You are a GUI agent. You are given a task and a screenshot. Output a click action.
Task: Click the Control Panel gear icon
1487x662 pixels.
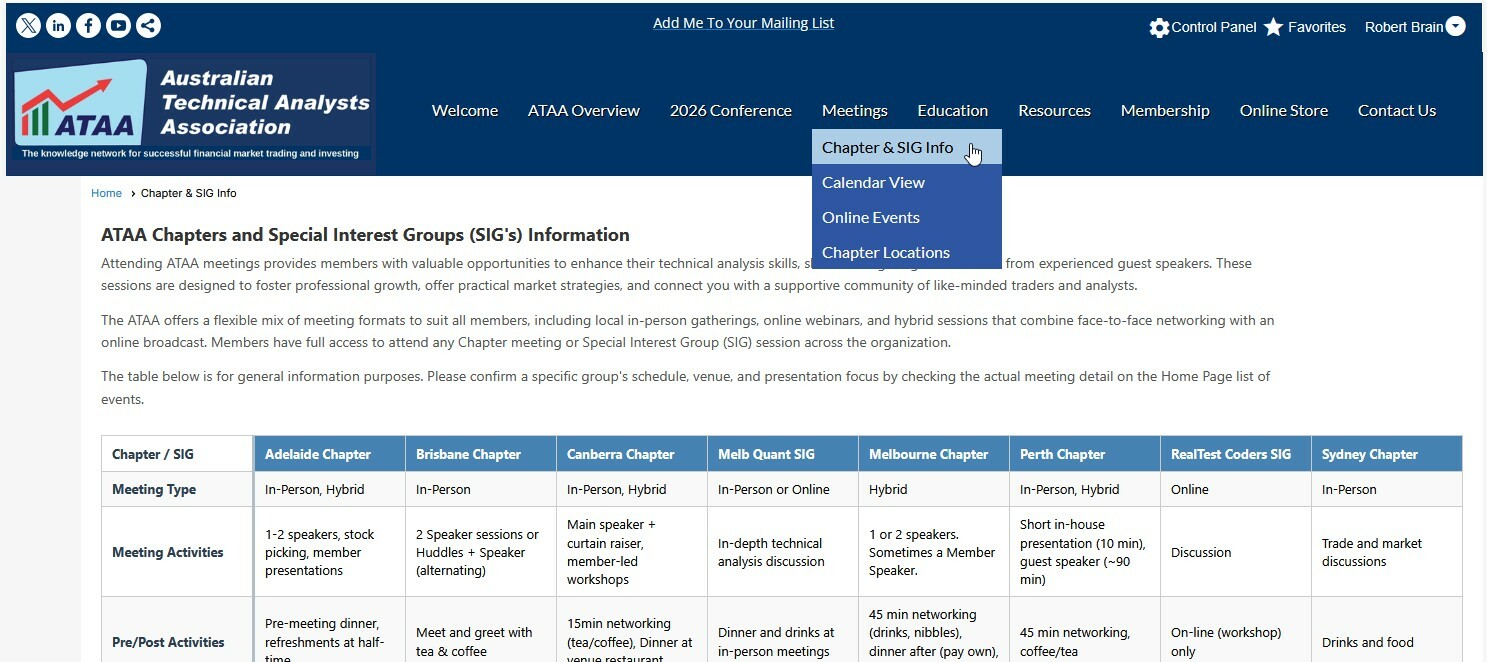click(x=1159, y=28)
